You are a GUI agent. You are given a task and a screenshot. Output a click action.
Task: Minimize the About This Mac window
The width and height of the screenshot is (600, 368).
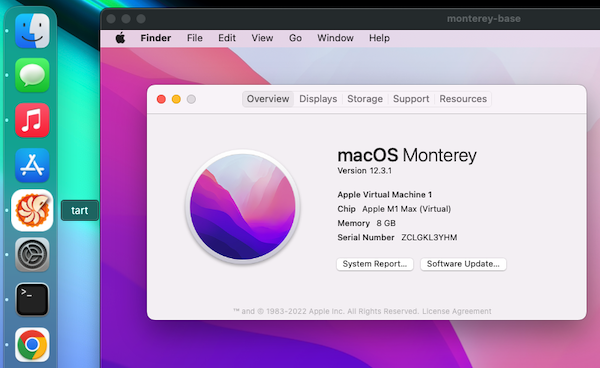176,99
